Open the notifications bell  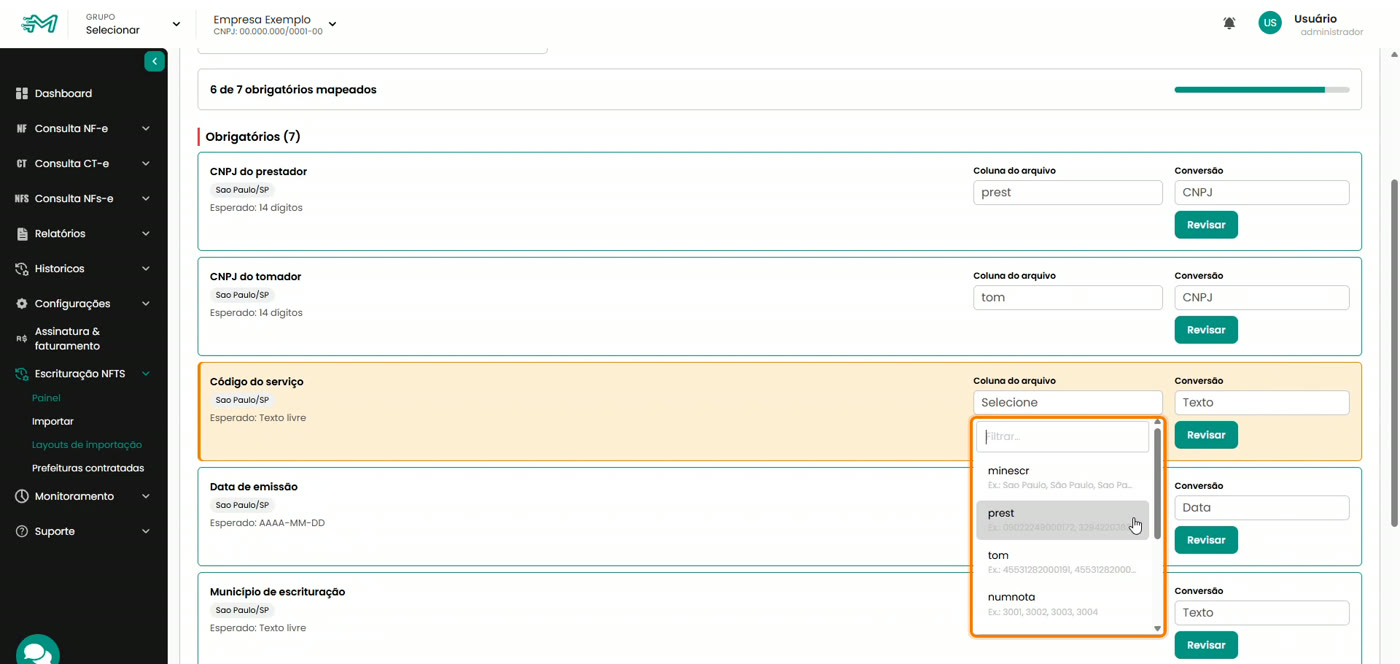point(1229,23)
